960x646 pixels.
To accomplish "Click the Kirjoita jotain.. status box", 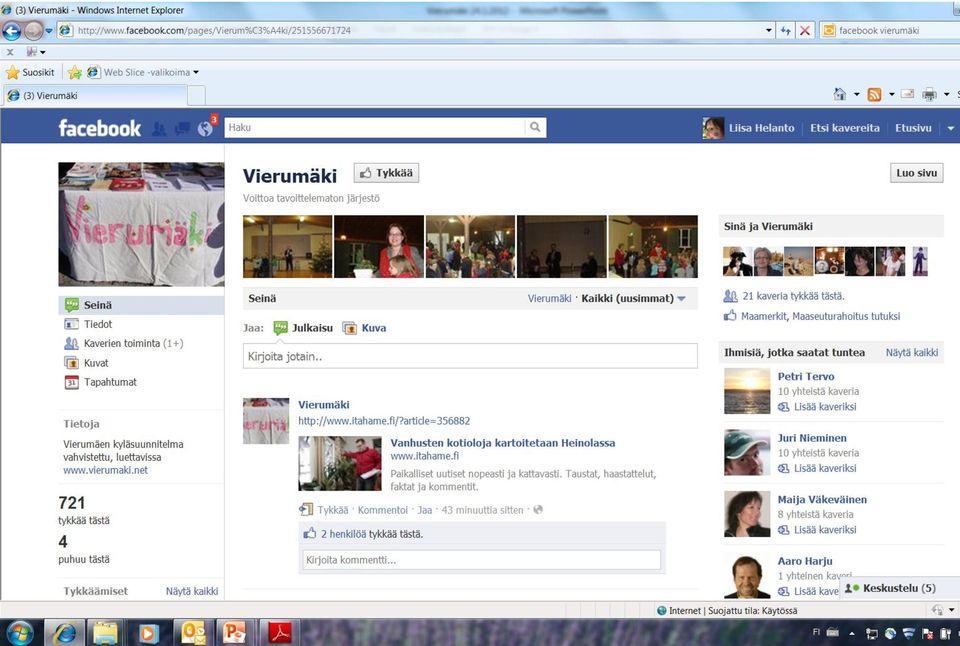I will pyautogui.click(x=470, y=356).
